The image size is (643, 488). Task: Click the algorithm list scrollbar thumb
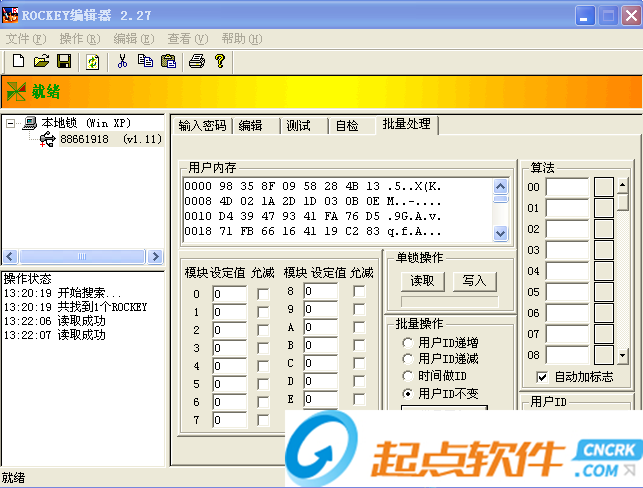(622, 202)
